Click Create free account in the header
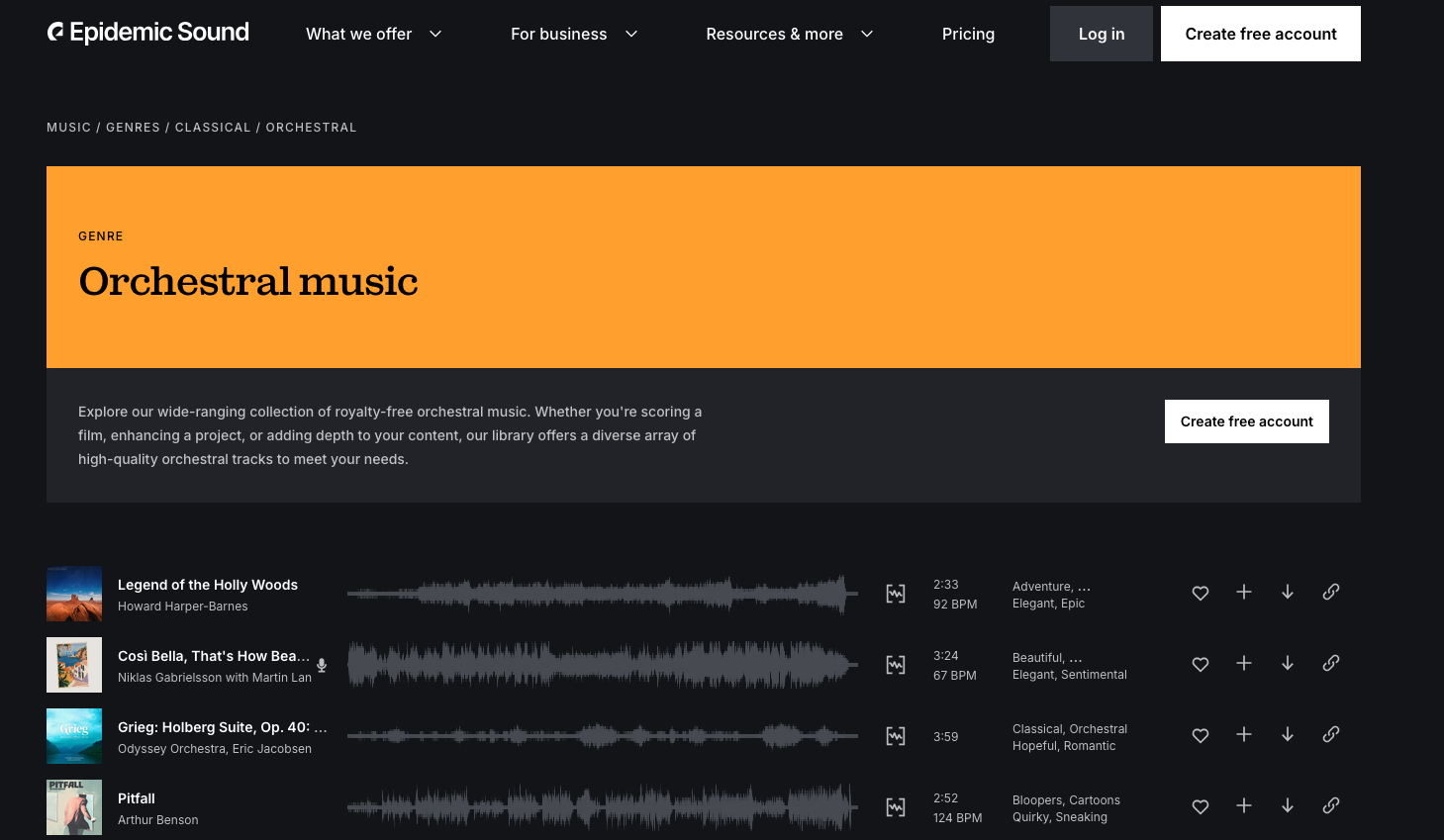This screenshot has height=840, width=1444. [1261, 34]
